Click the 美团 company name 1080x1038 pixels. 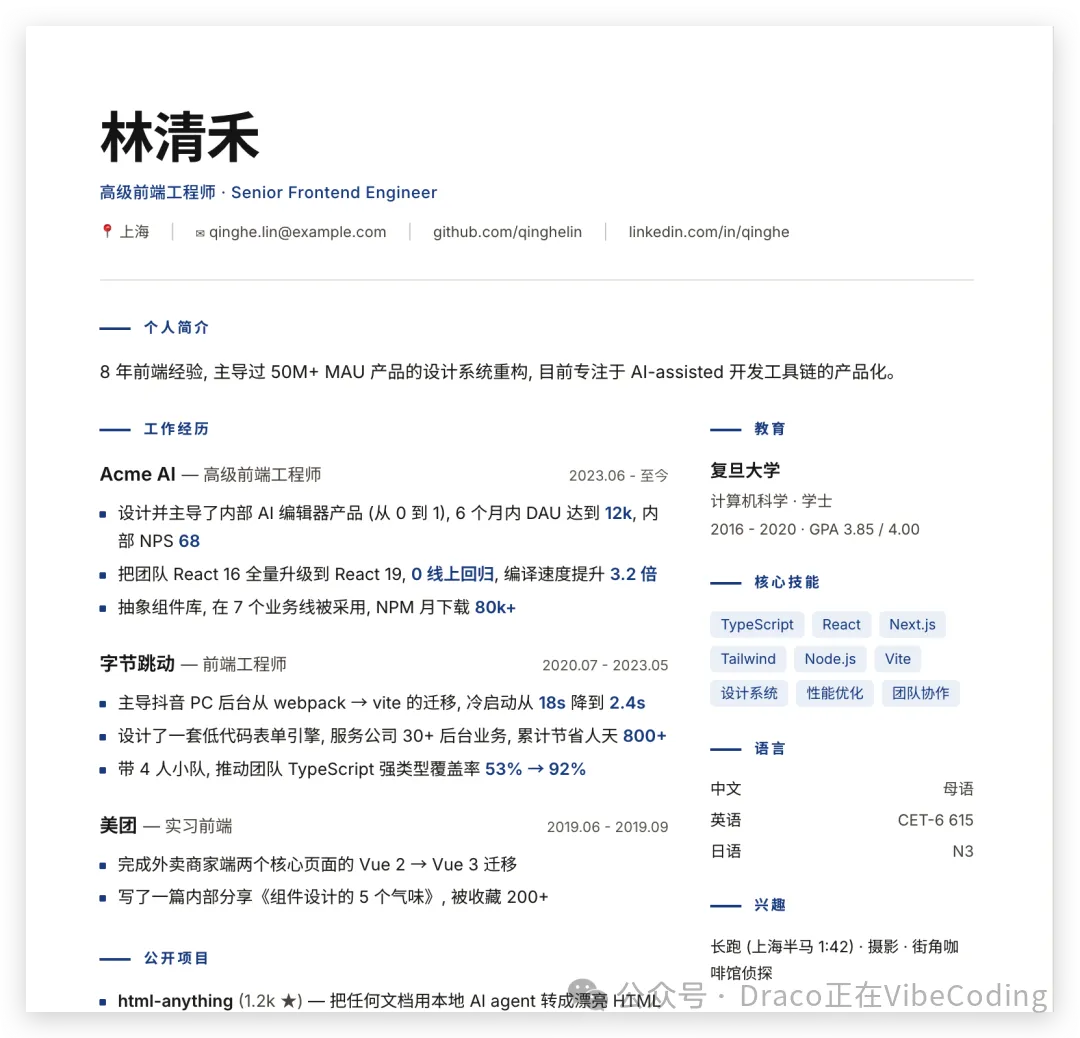(x=118, y=825)
